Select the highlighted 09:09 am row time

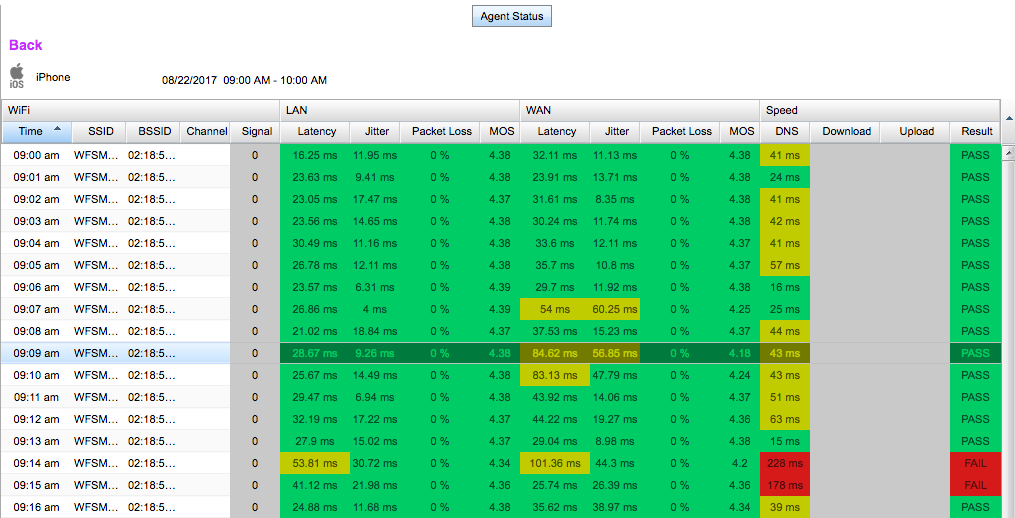point(36,354)
